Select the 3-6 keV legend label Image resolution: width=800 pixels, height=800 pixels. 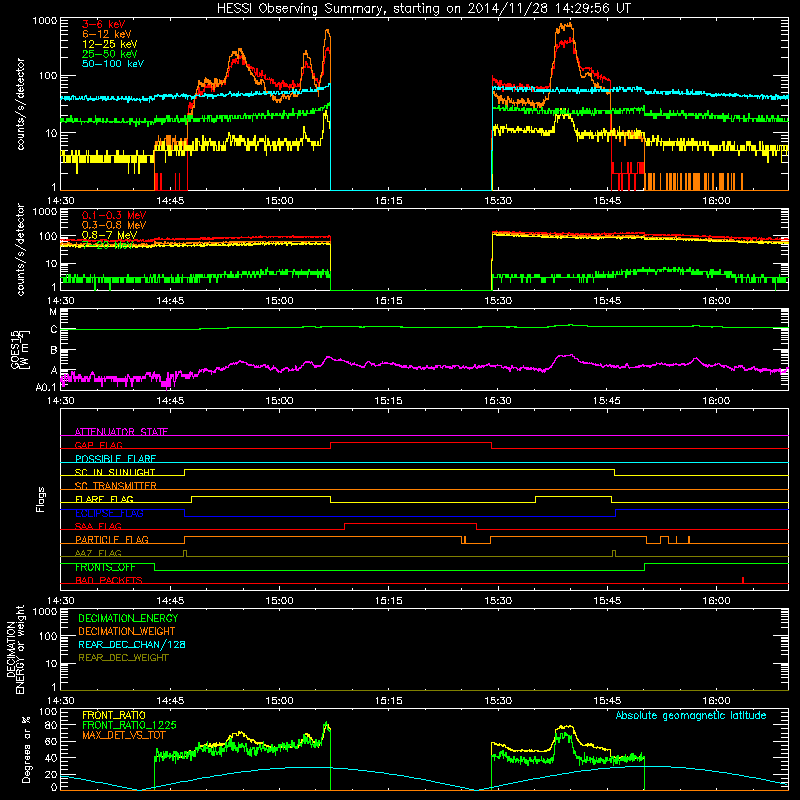[x=103, y=24]
